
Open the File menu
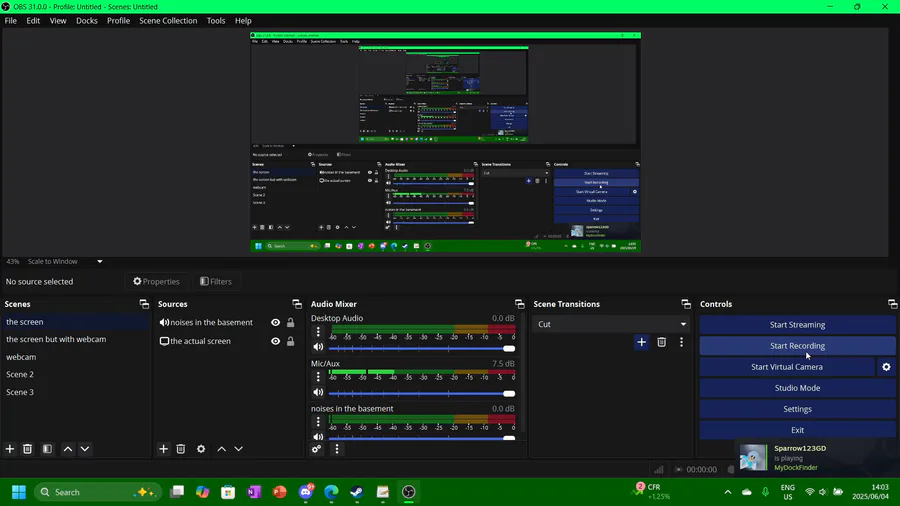click(x=10, y=21)
